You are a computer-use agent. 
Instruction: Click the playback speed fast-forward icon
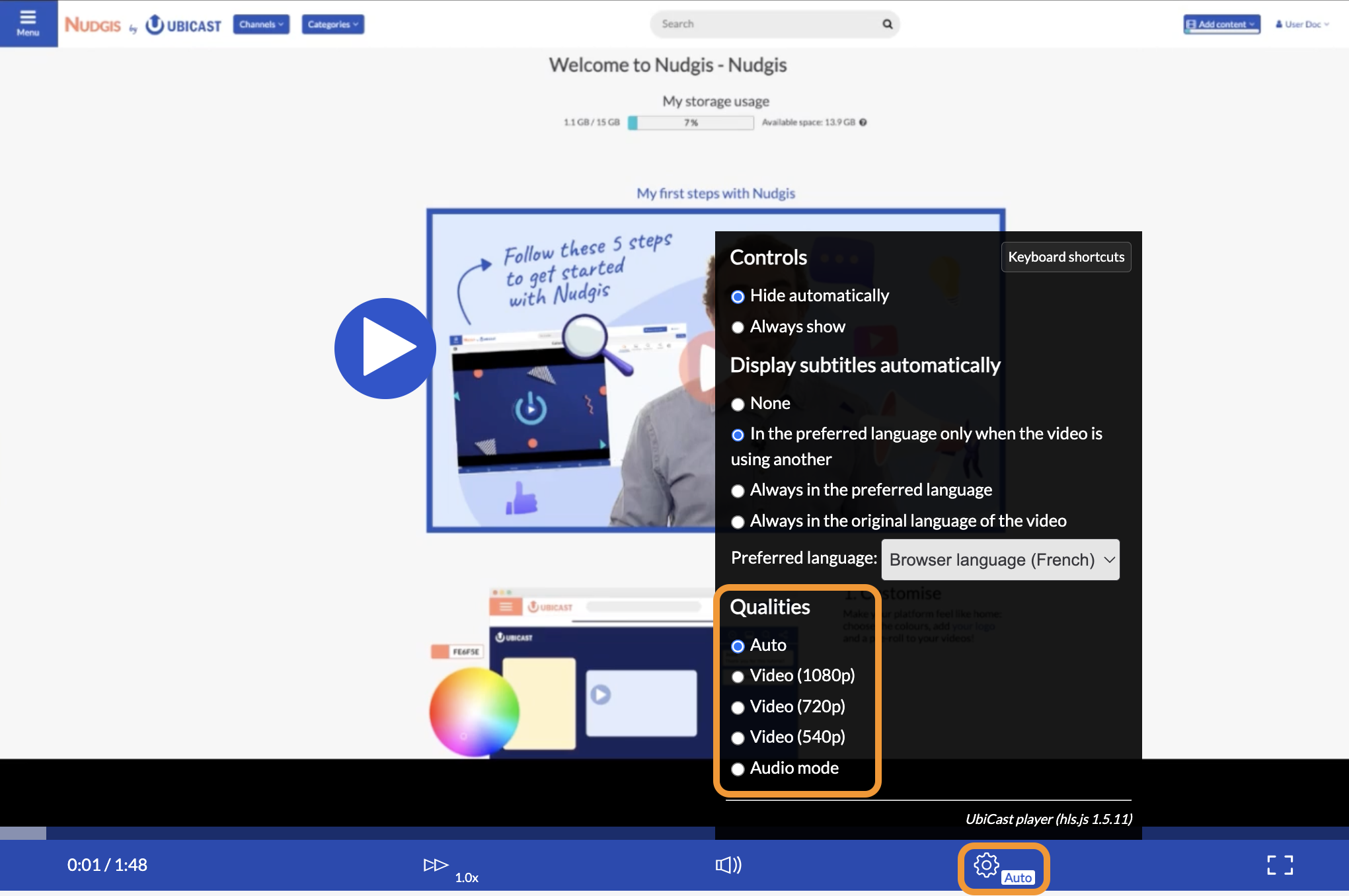click(436, 865)
